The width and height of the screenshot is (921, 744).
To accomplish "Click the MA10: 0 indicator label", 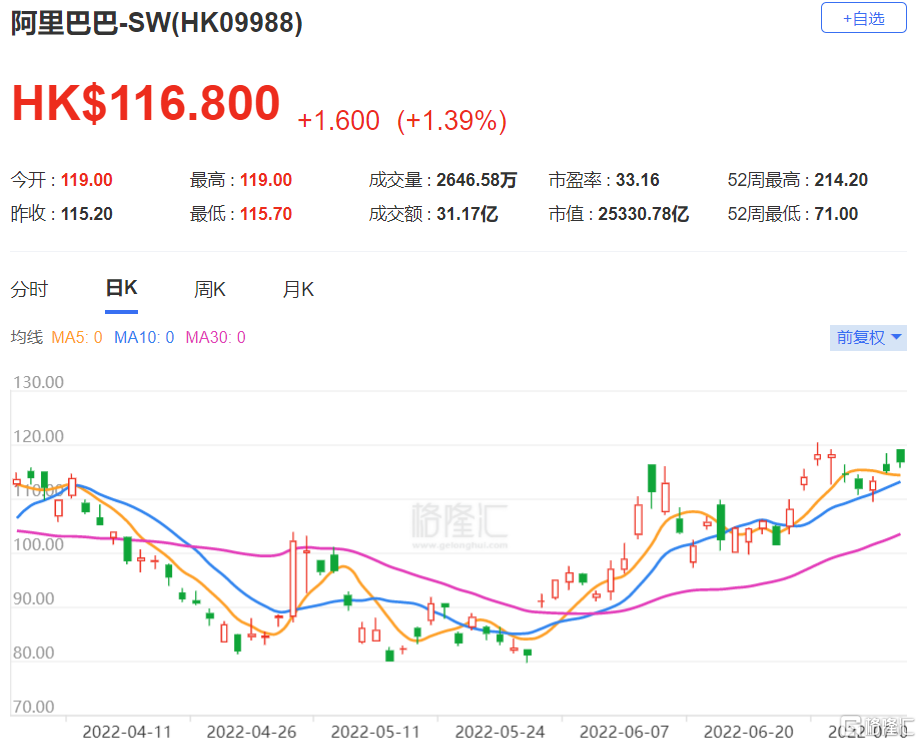I will 144,338.
